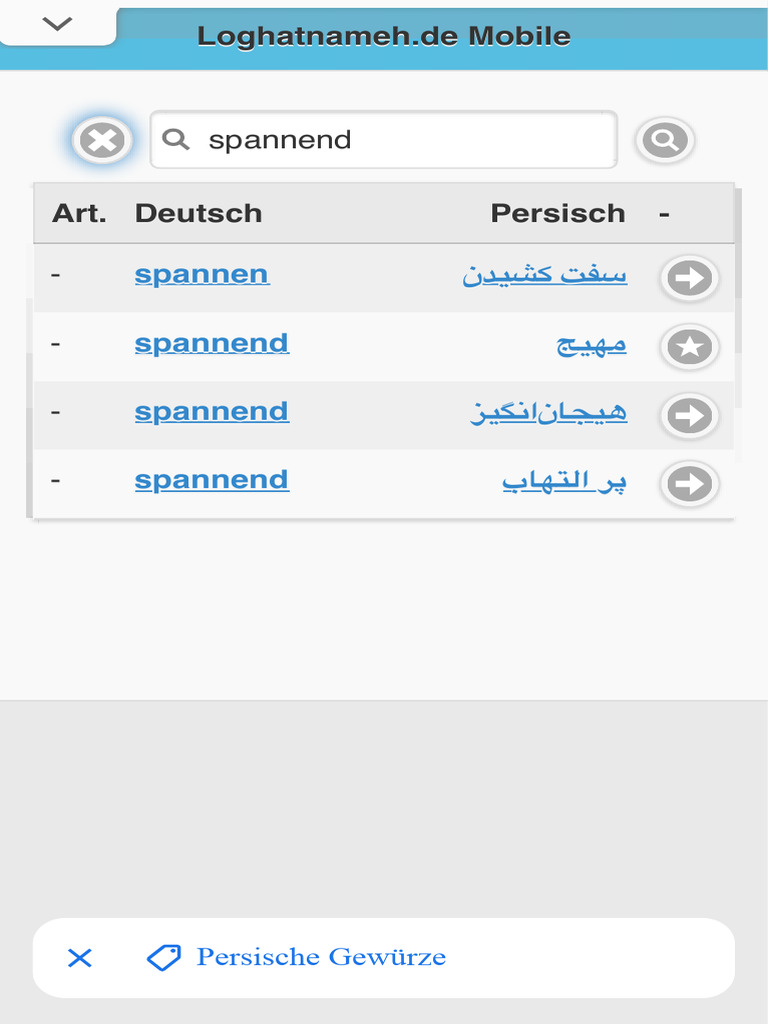The image size is (768, 1024).
Task: Click the Art. column header
Action: tap(79, 213)
